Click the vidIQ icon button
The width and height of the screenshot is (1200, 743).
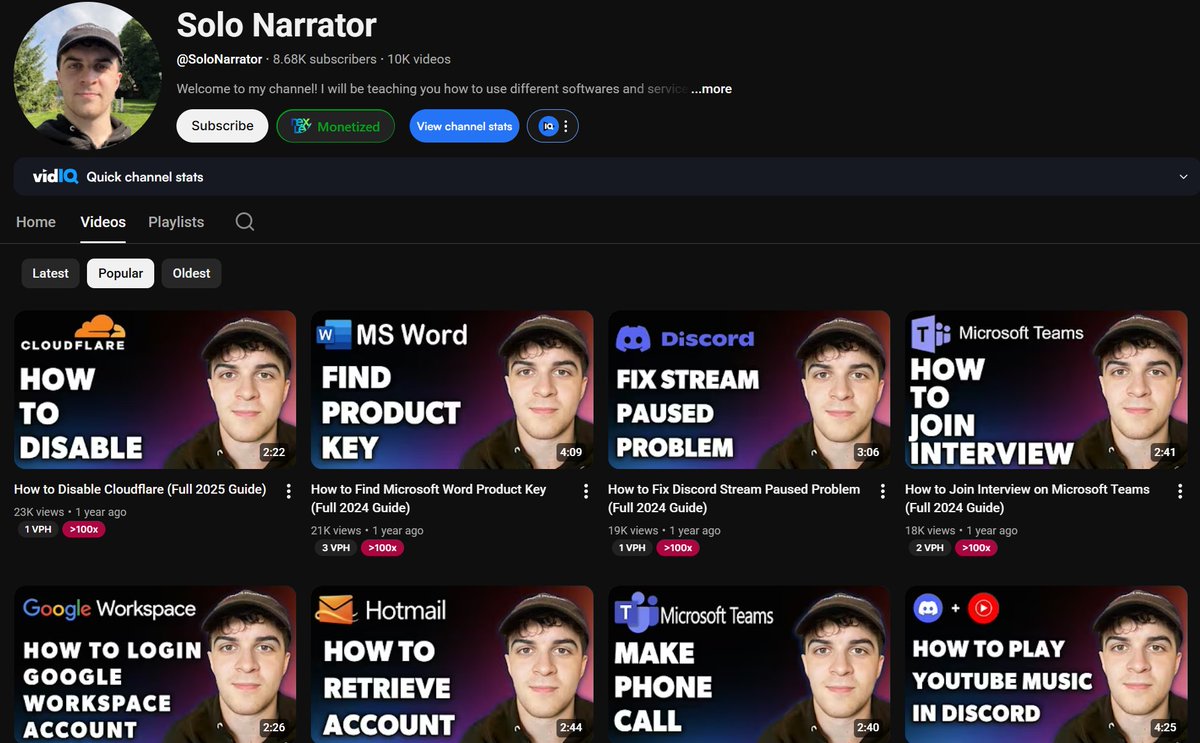547,126
